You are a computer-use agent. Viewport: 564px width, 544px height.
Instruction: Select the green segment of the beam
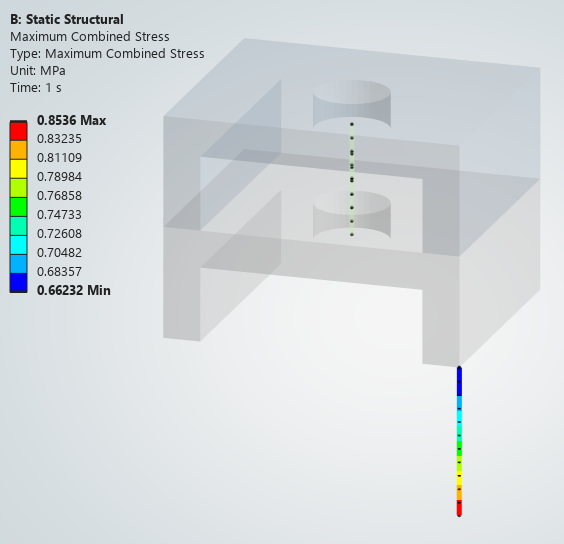tap(459, 448)
